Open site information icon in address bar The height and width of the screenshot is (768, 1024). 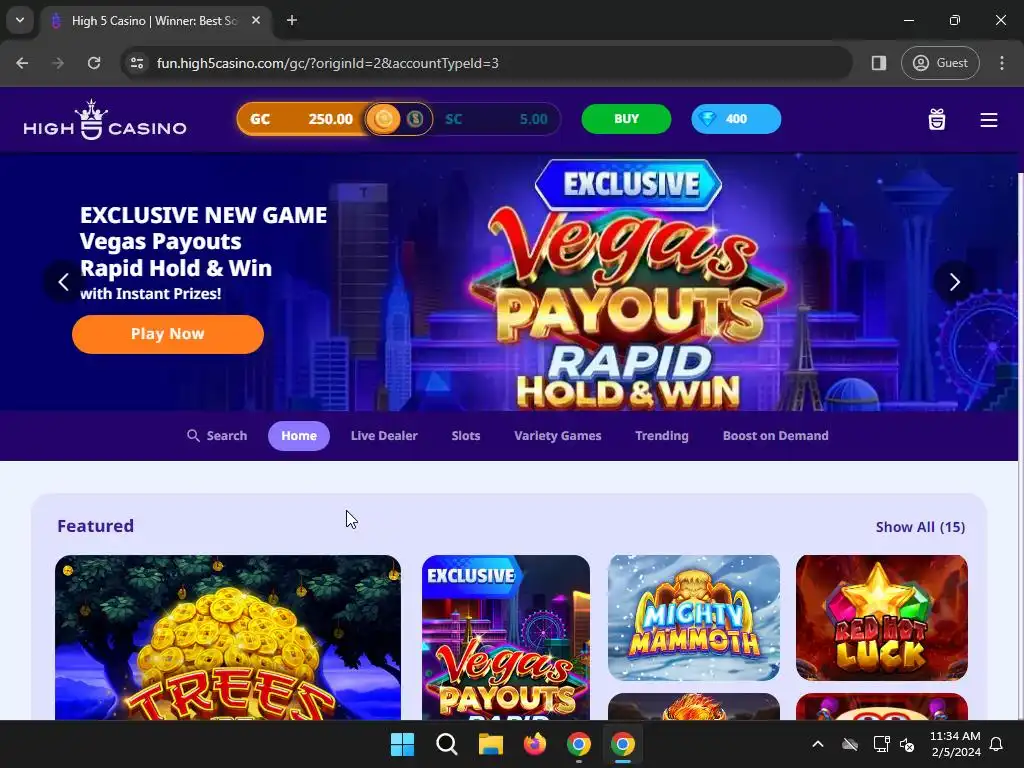coord(137,63)
